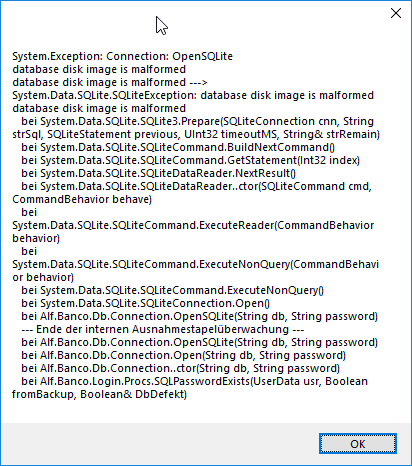The width and height of the screenshot is (412, 466).
Task: Click the CommandBehavior behave) text
Action: pyautogui.click(x=82, y=199)
